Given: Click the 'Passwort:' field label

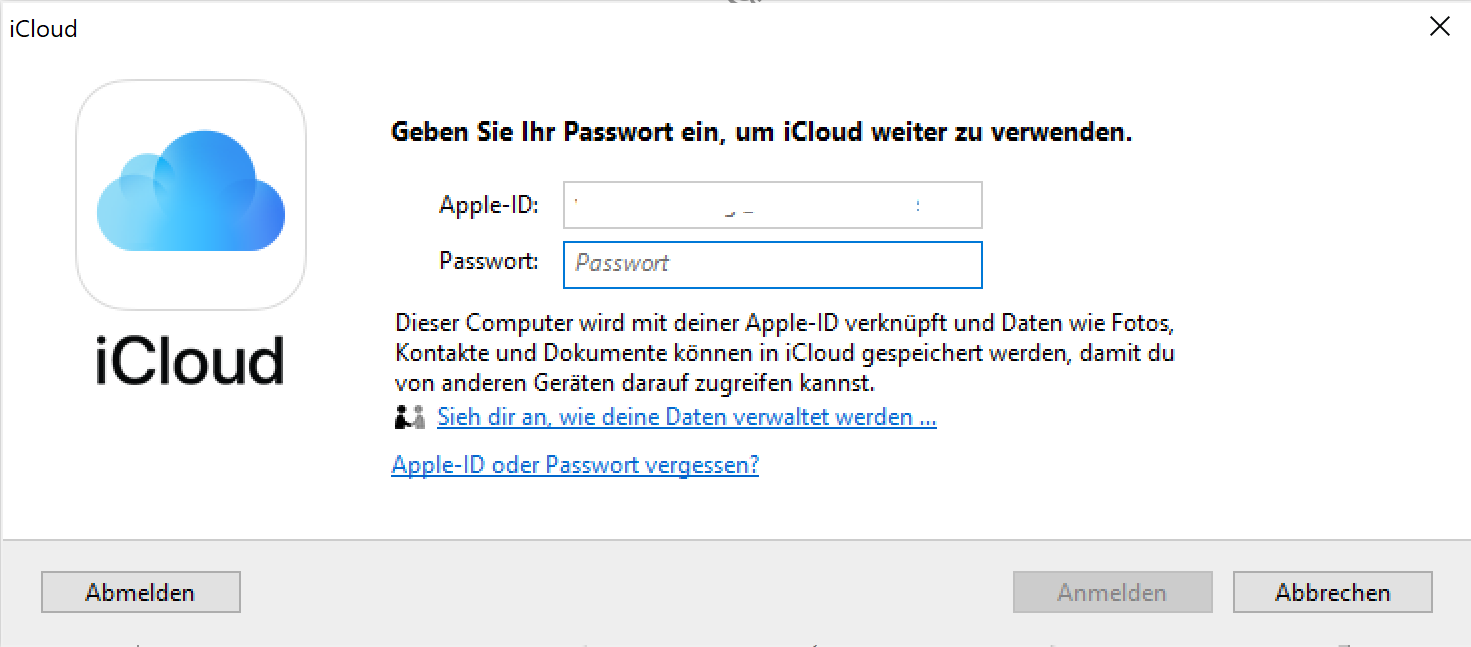Looking at the screenshot, I should [489, 262].
